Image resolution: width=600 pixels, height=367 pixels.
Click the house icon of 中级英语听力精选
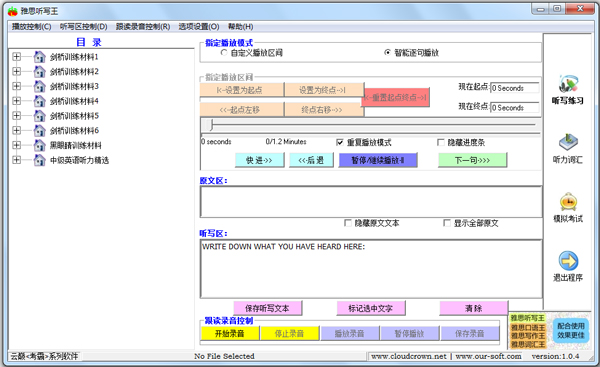[x=39, y=160]
